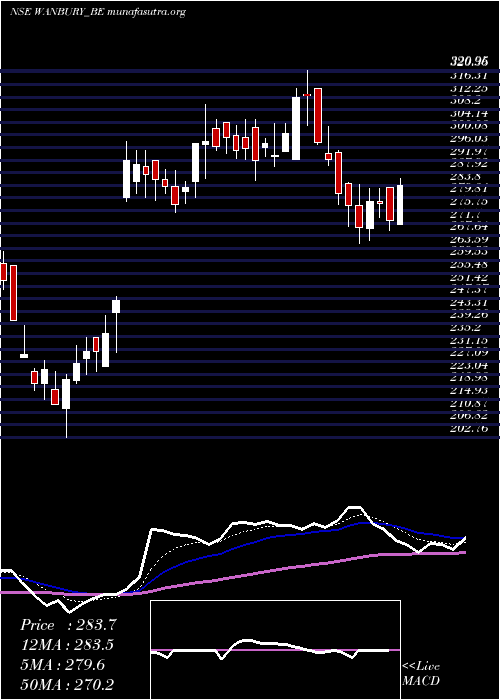The width and height of the screenshot is (500, 700).
Task: Click the 271.7 price axis label
Action: click(x=465, y=214)
